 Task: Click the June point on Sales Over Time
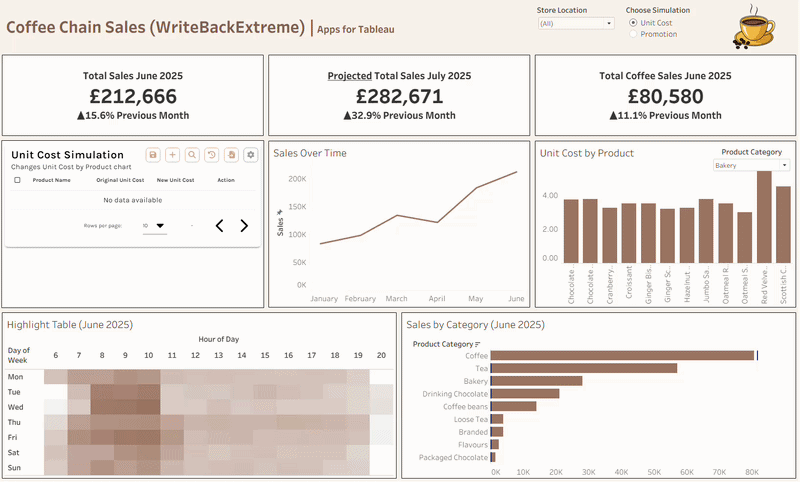pos(516,172)
